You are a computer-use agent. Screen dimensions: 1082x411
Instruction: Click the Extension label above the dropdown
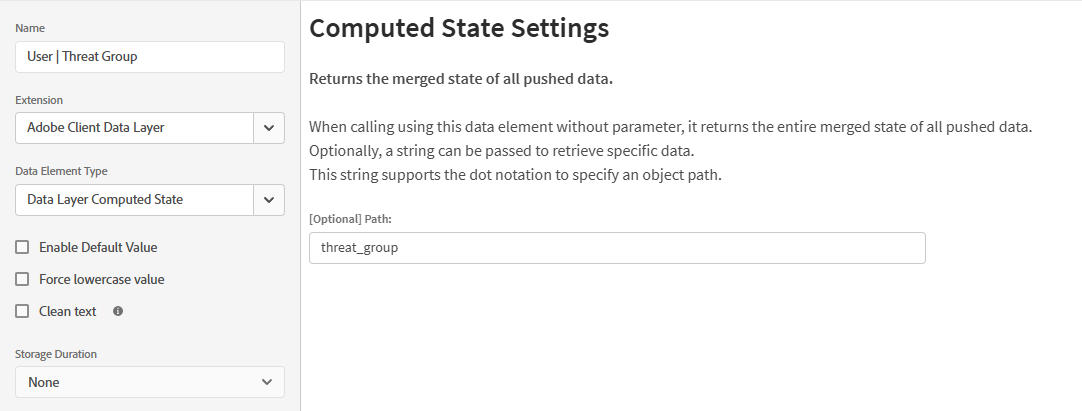click(39, 100)
